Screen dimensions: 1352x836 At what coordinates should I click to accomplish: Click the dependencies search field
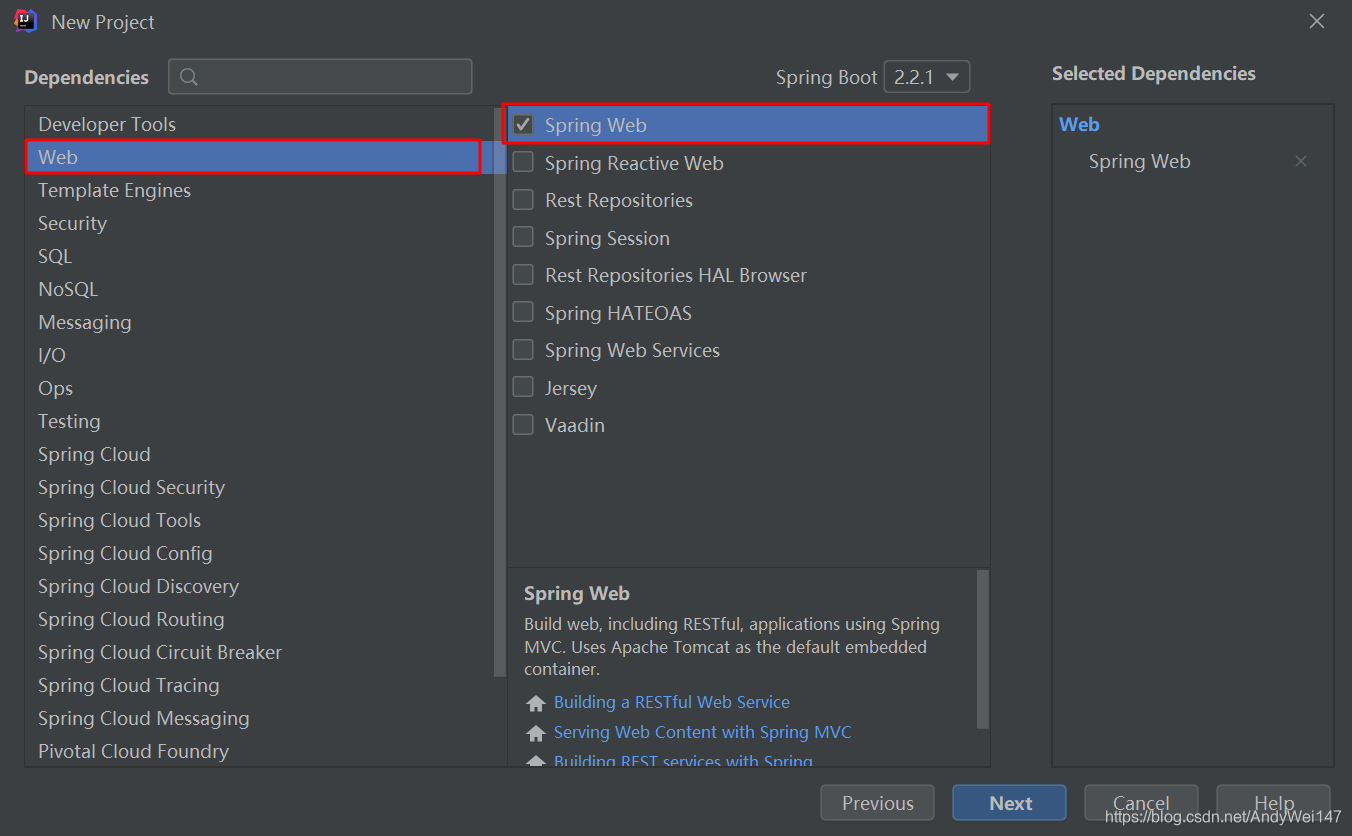(320, 77)
